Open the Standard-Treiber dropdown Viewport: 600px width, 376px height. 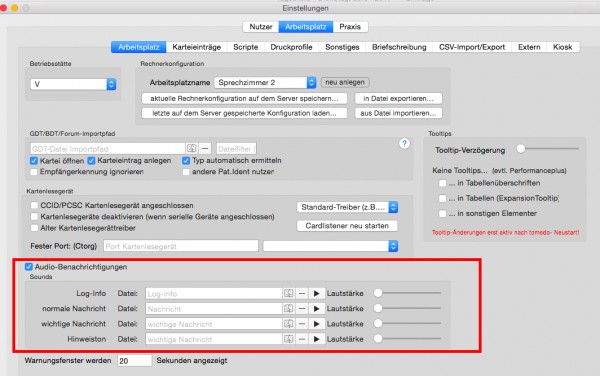347,207
